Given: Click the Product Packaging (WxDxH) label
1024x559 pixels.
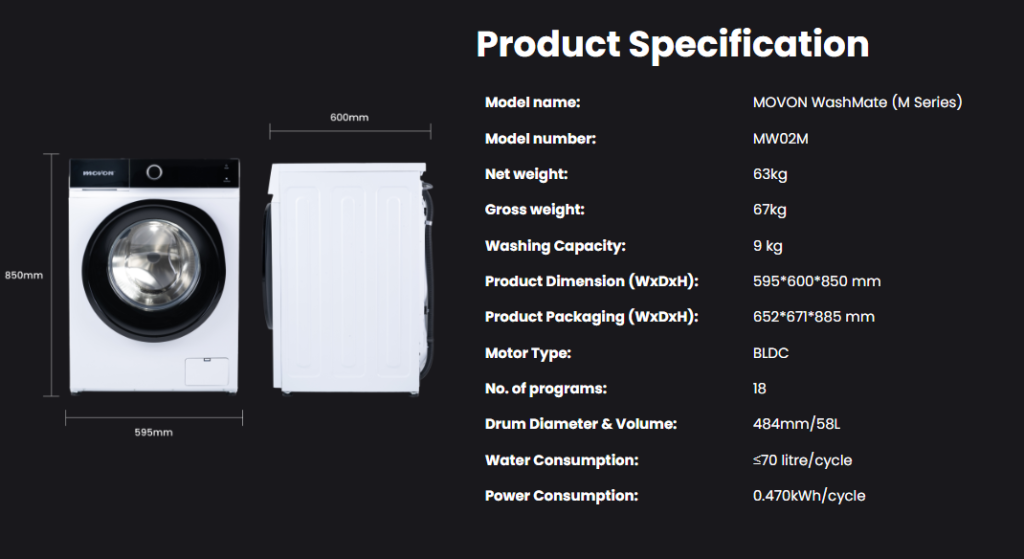Looking at the screenshot, I should 591,317.
